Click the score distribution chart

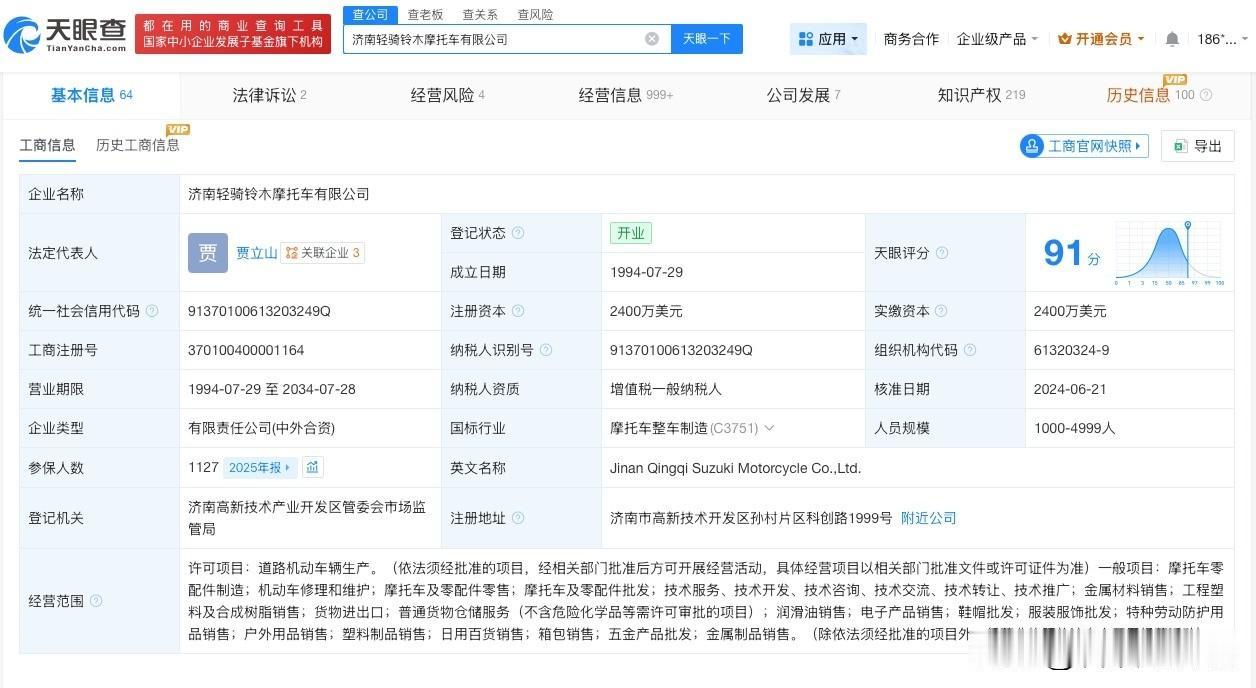pyautogui.click(x=1169, y=253)
